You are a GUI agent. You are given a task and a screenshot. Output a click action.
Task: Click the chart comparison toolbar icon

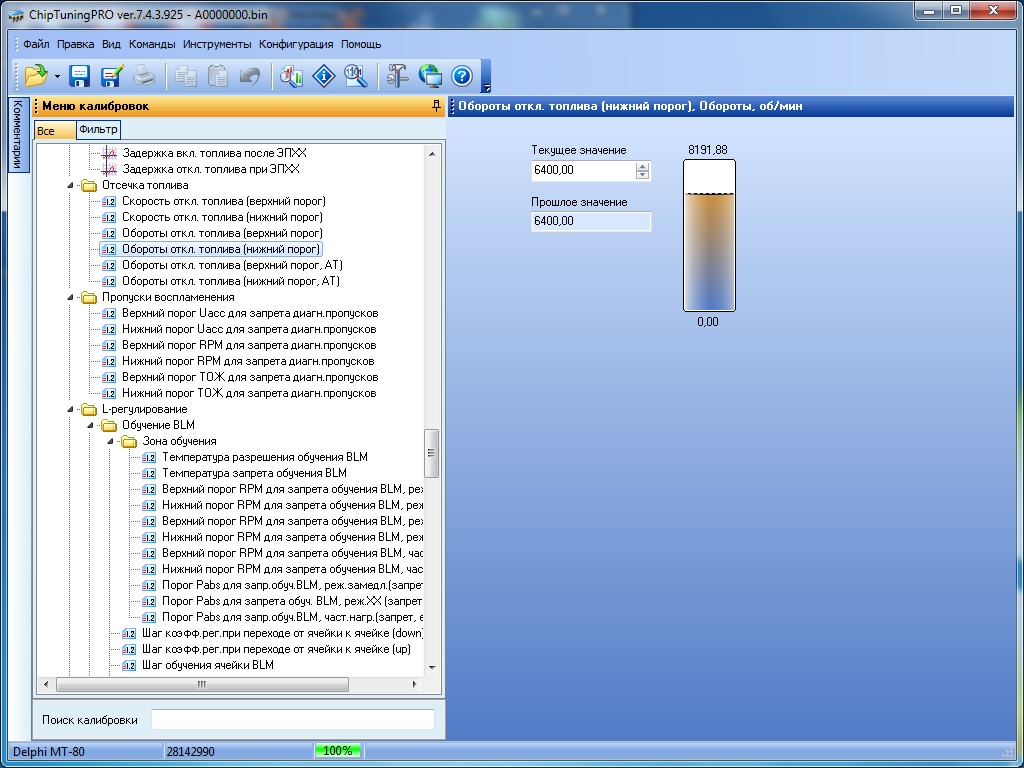click(x=292, y=76)
